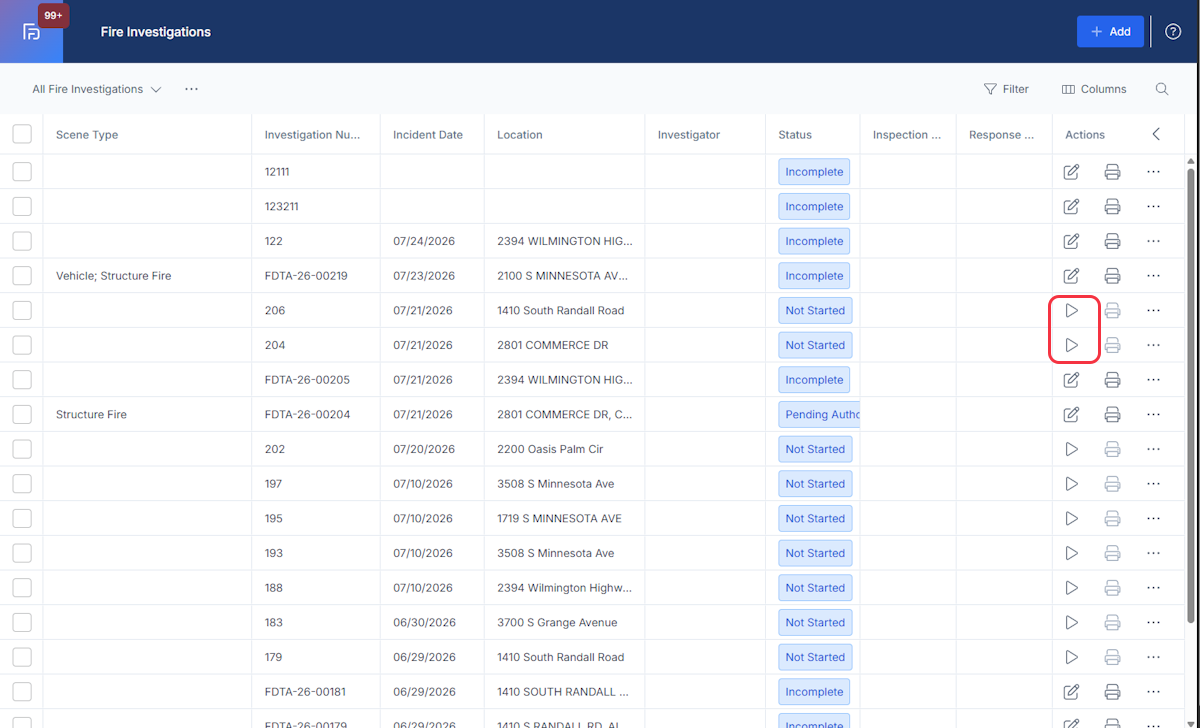
Task: Start investigation 204 with play icon
Action: click(x=1071, y=345)
